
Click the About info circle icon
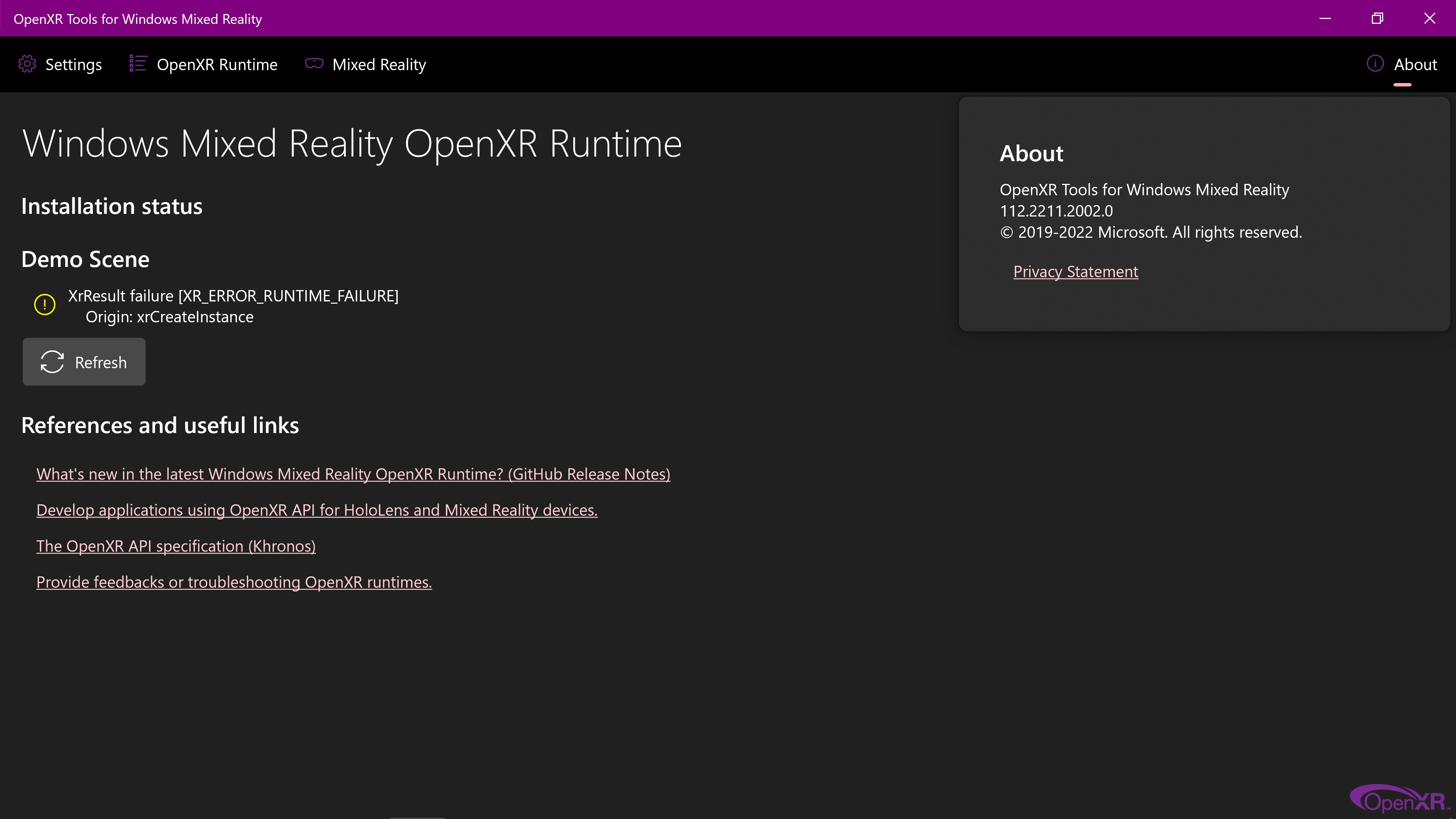pyautogui.click(x=1375, y=63)
